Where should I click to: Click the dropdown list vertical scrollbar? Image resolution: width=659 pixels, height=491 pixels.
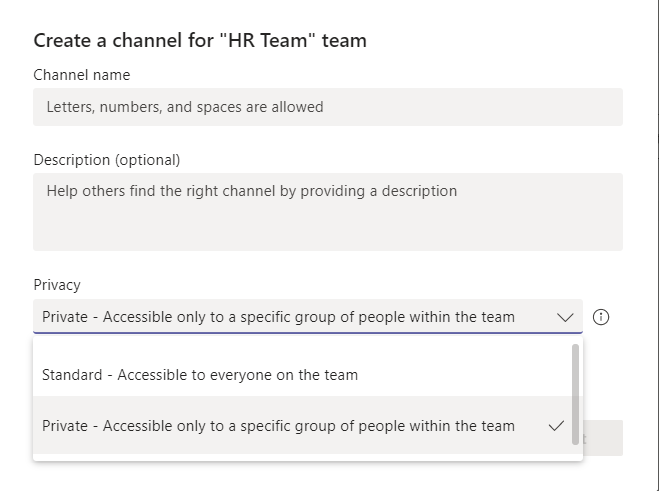pos(575,393)
